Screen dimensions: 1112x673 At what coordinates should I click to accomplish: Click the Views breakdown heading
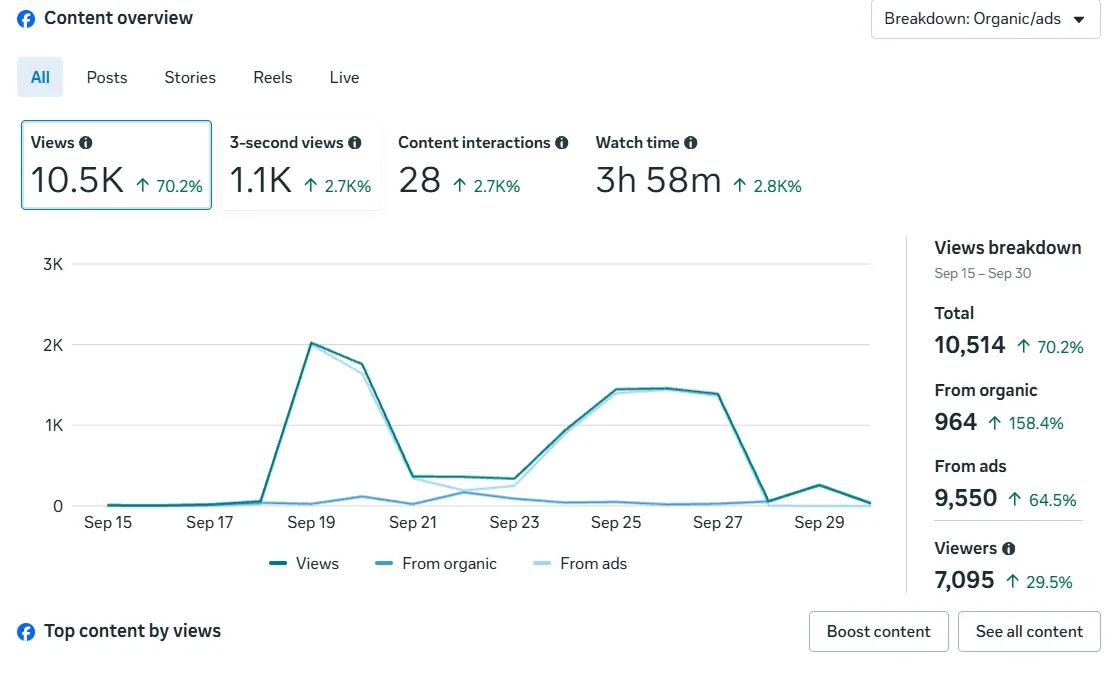pos(1008,247)
